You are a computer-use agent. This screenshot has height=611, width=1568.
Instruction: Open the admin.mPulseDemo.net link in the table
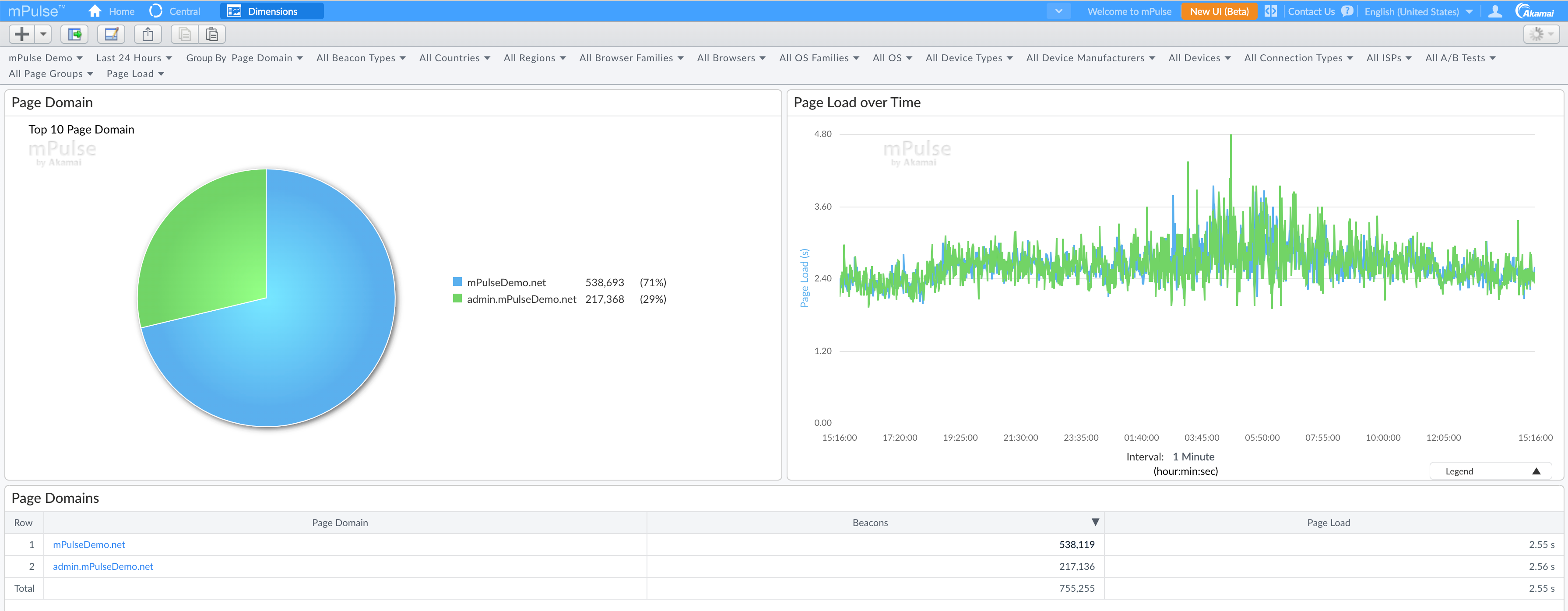pos(102,566)
